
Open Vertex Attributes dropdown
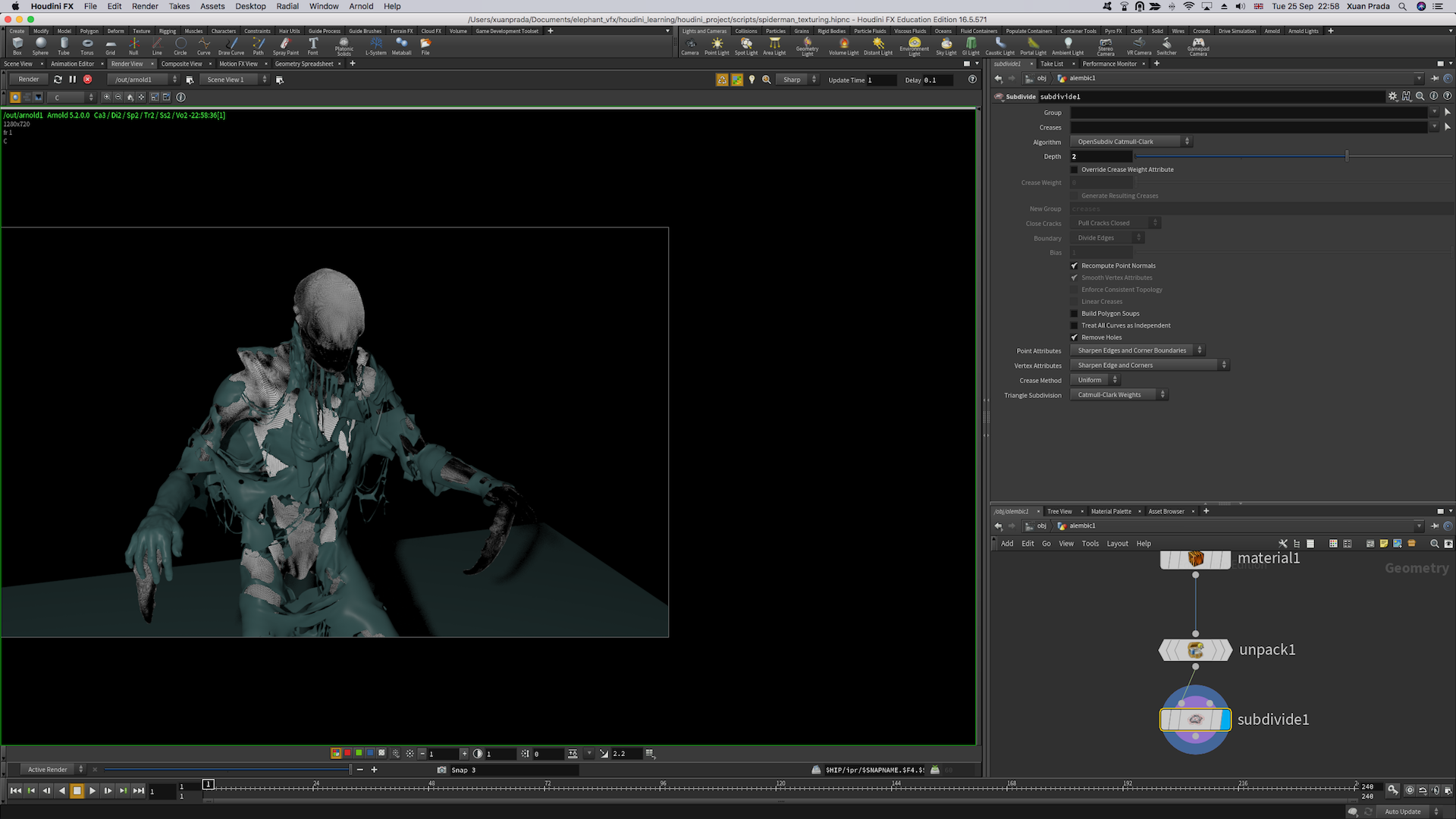pyautogui.click(x=1149, y=366)
